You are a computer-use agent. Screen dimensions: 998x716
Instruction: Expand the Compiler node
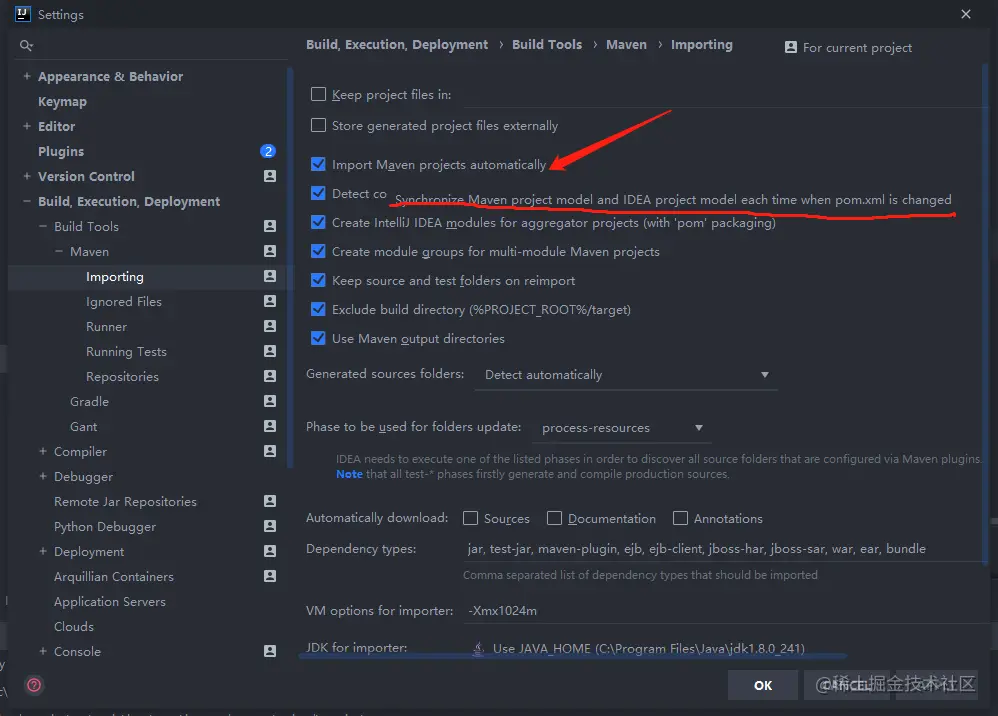pos(43,451)
